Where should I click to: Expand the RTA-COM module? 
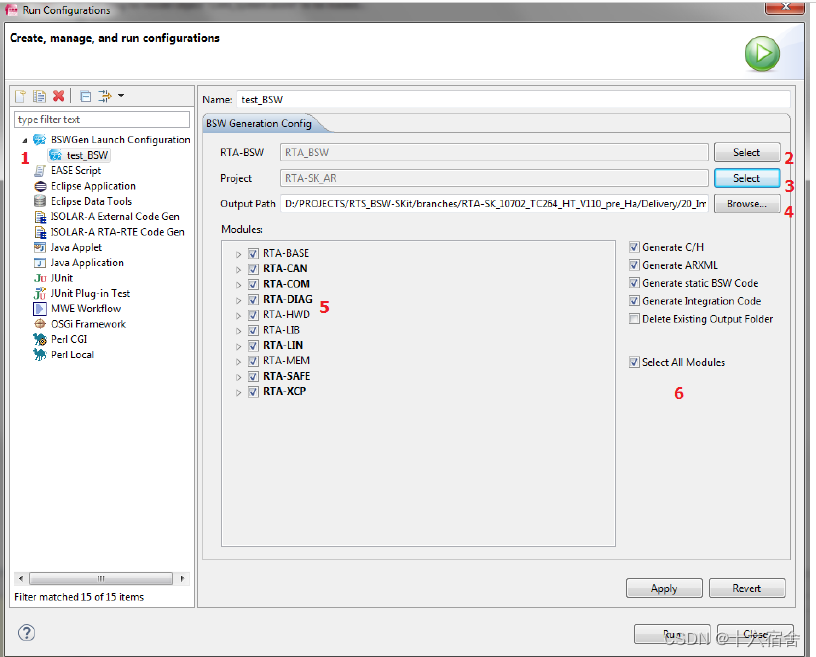tap(238, 285)
